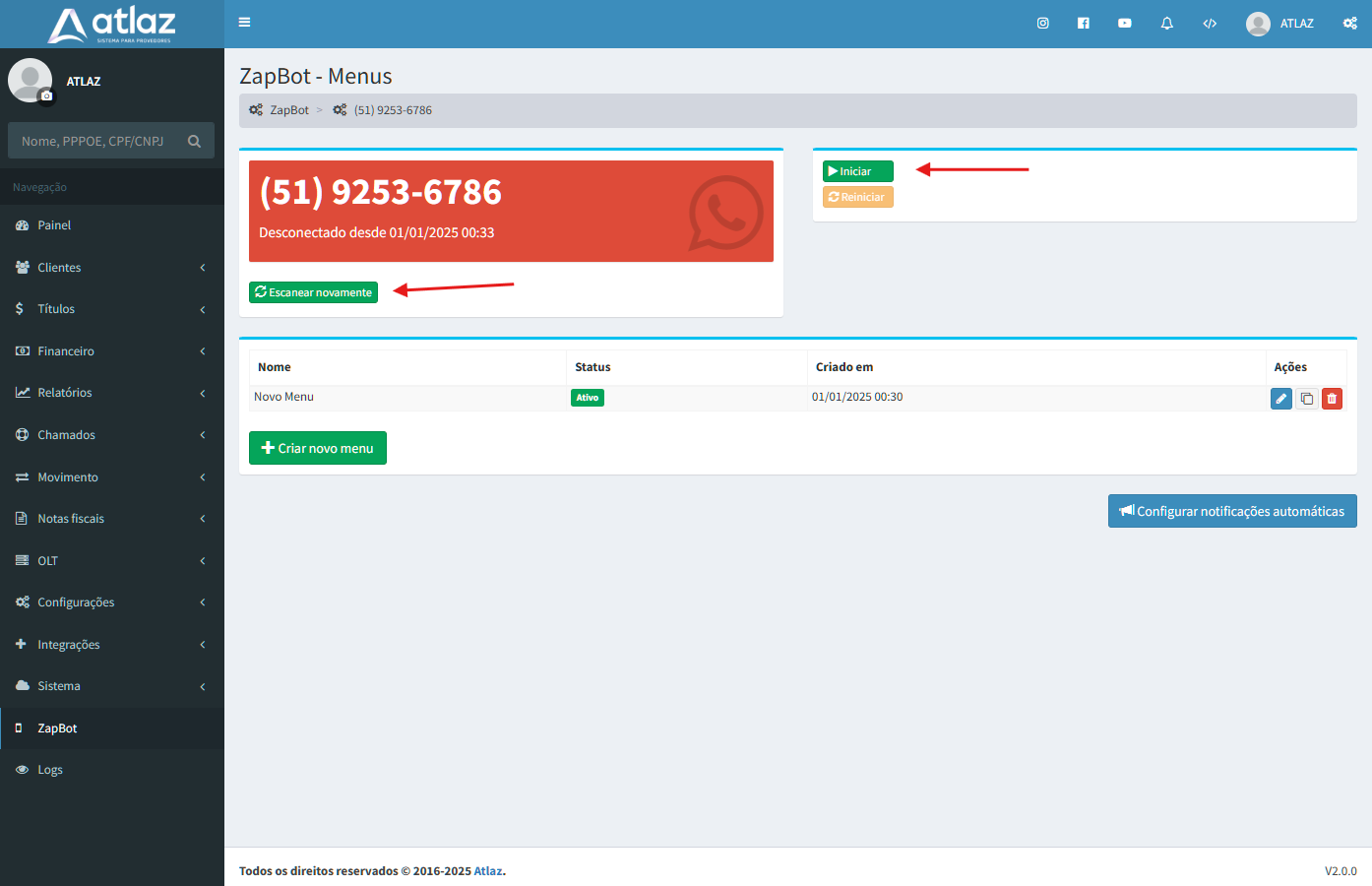The height and width of the screenshot is (886, 1372).
Task: Delete Novo Menu using the trash icon
Action: pos(1332,399)
